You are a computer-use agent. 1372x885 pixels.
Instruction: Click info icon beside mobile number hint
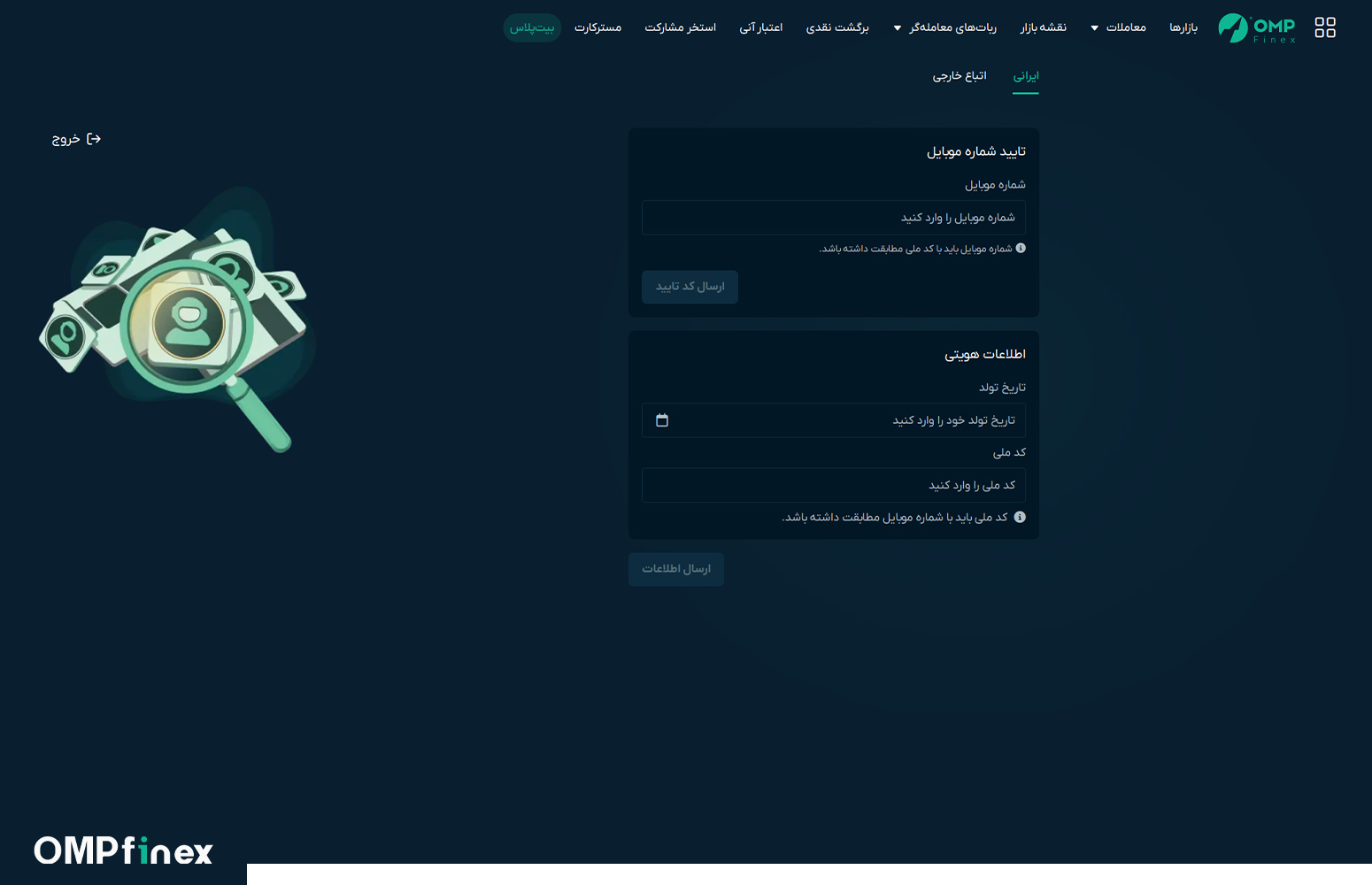pyautogui.click(x=1021, y=249)
